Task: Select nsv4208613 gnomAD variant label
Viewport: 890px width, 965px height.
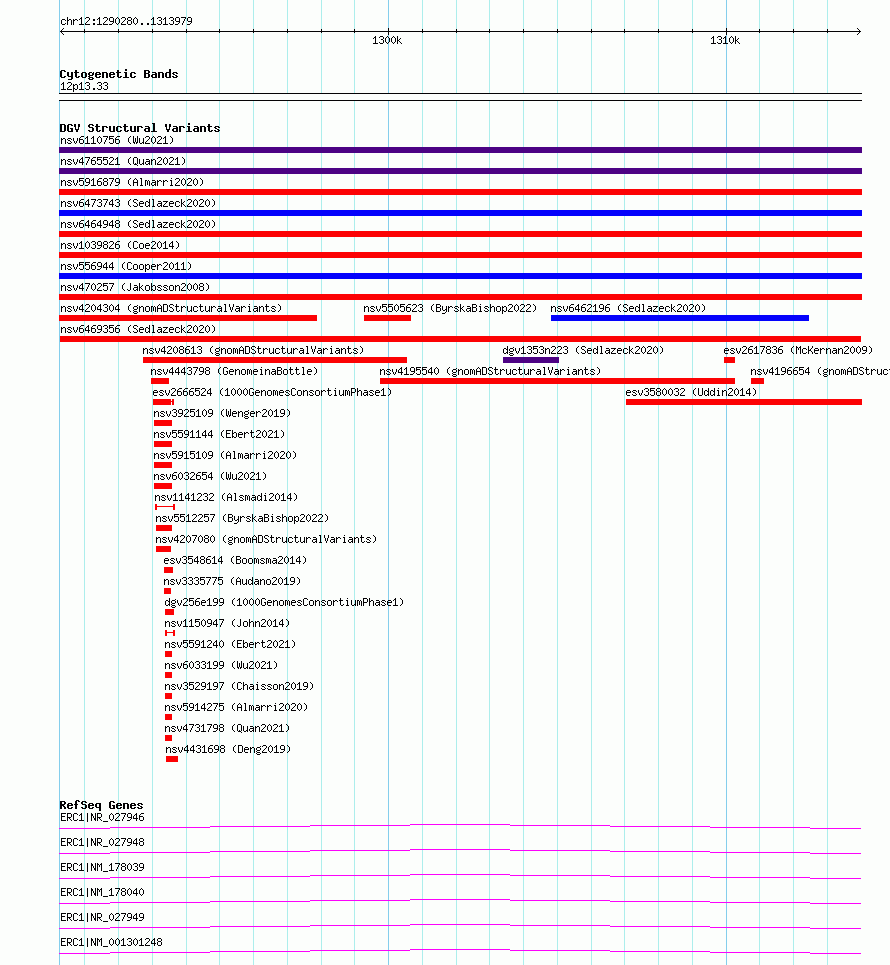Action: tap(253, 350)
